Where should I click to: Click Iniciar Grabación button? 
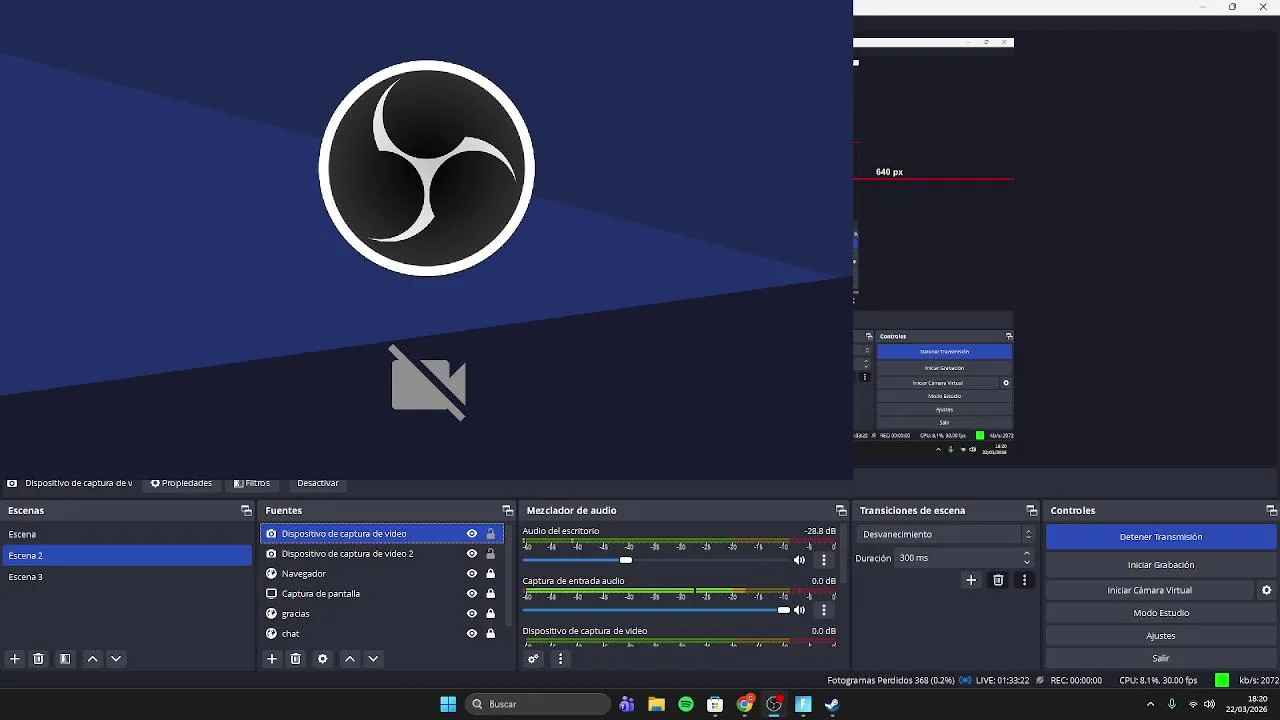[1161, 565]
